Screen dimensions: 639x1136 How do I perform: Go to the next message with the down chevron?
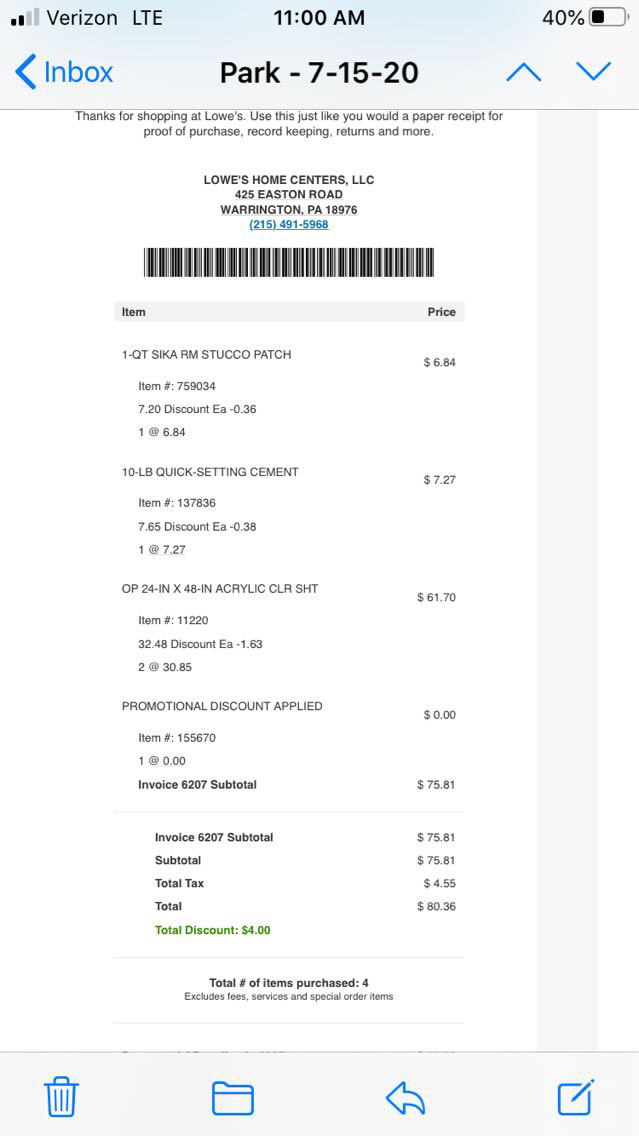(593, 71)
